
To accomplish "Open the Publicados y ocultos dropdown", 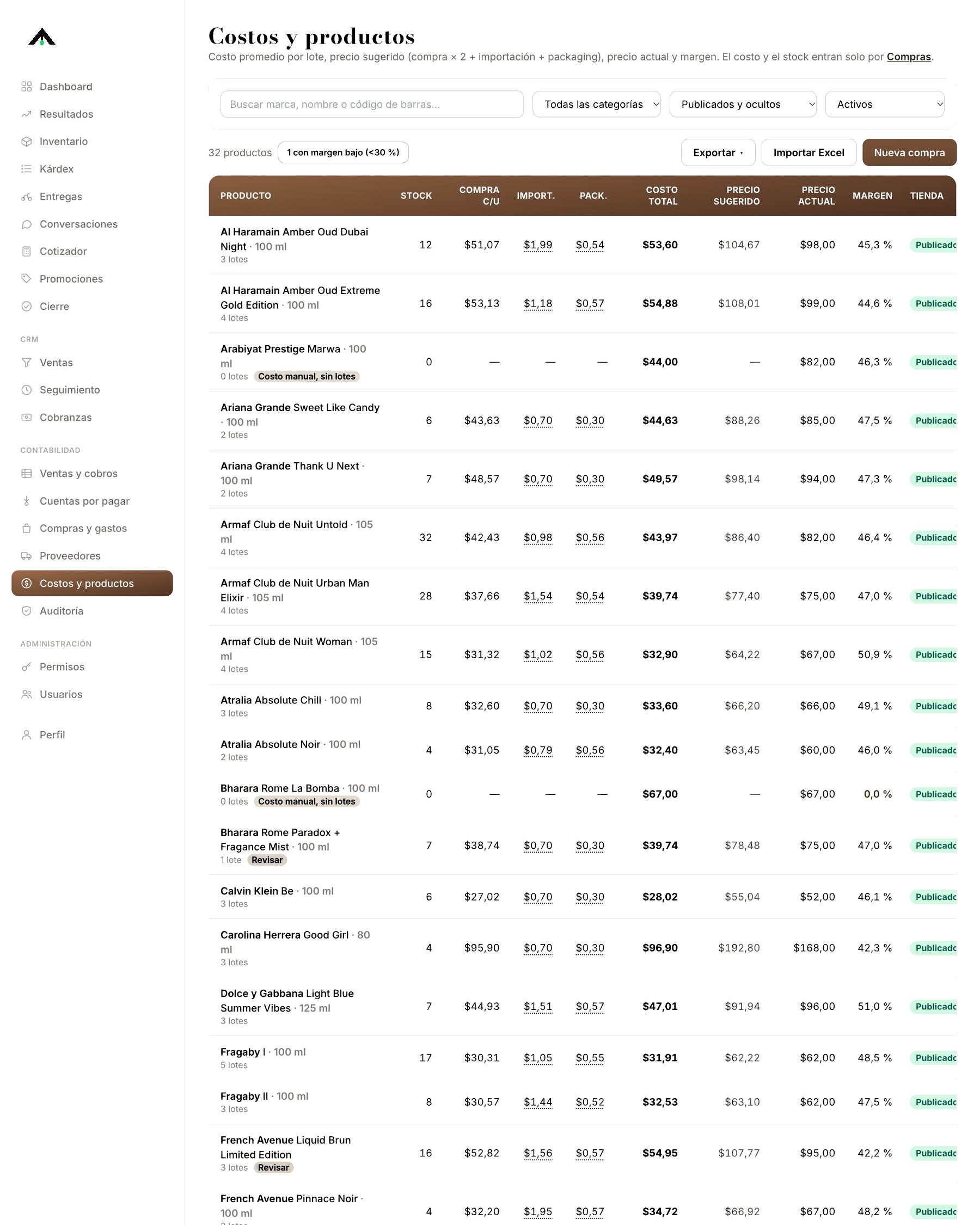I will coord(743,104).
